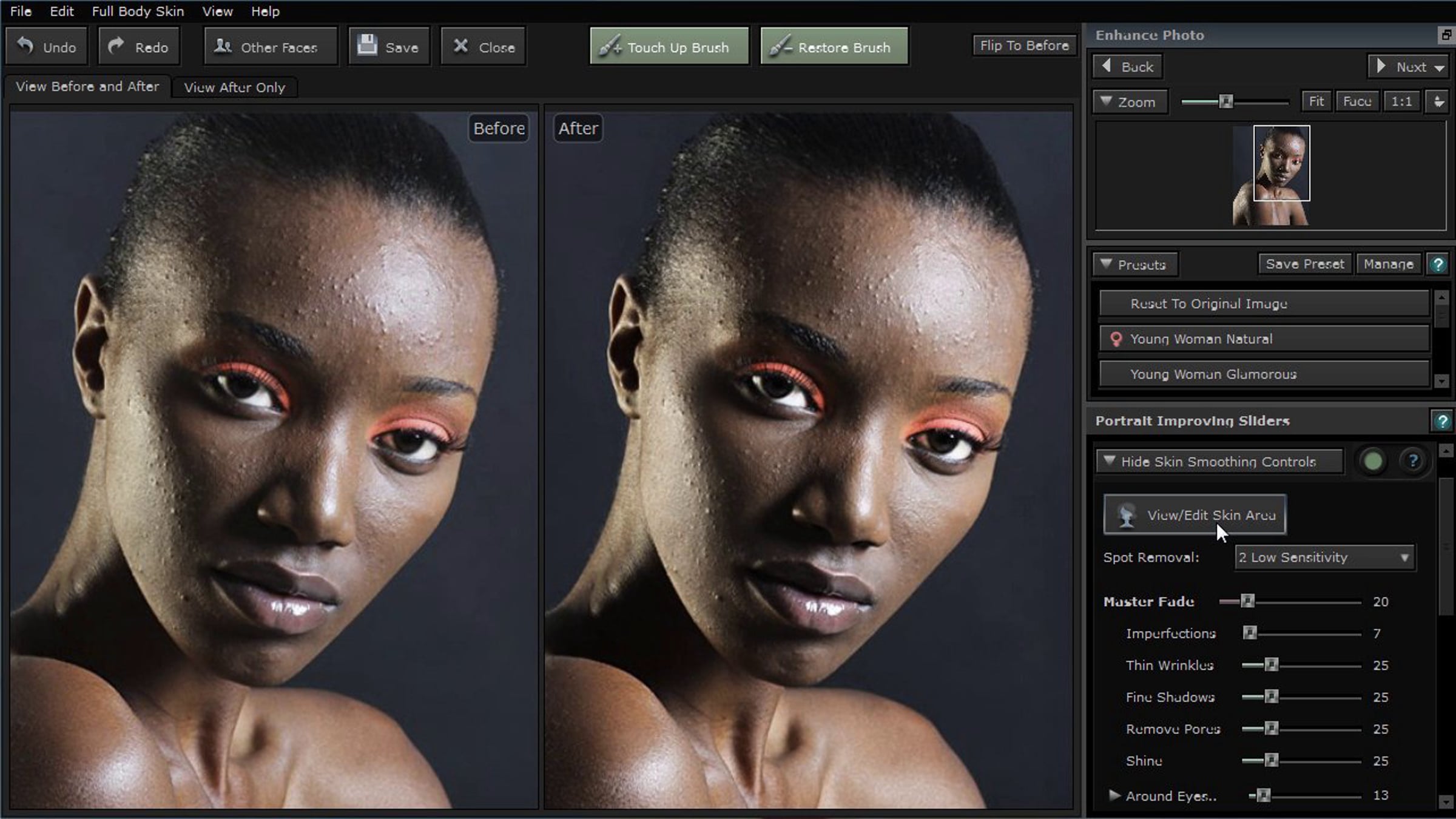This screenshot has height=819, width=1456.
Task: Toggle the green skin smoothing on/off button
Action: pyautogui.click(x=1373, y=462)
